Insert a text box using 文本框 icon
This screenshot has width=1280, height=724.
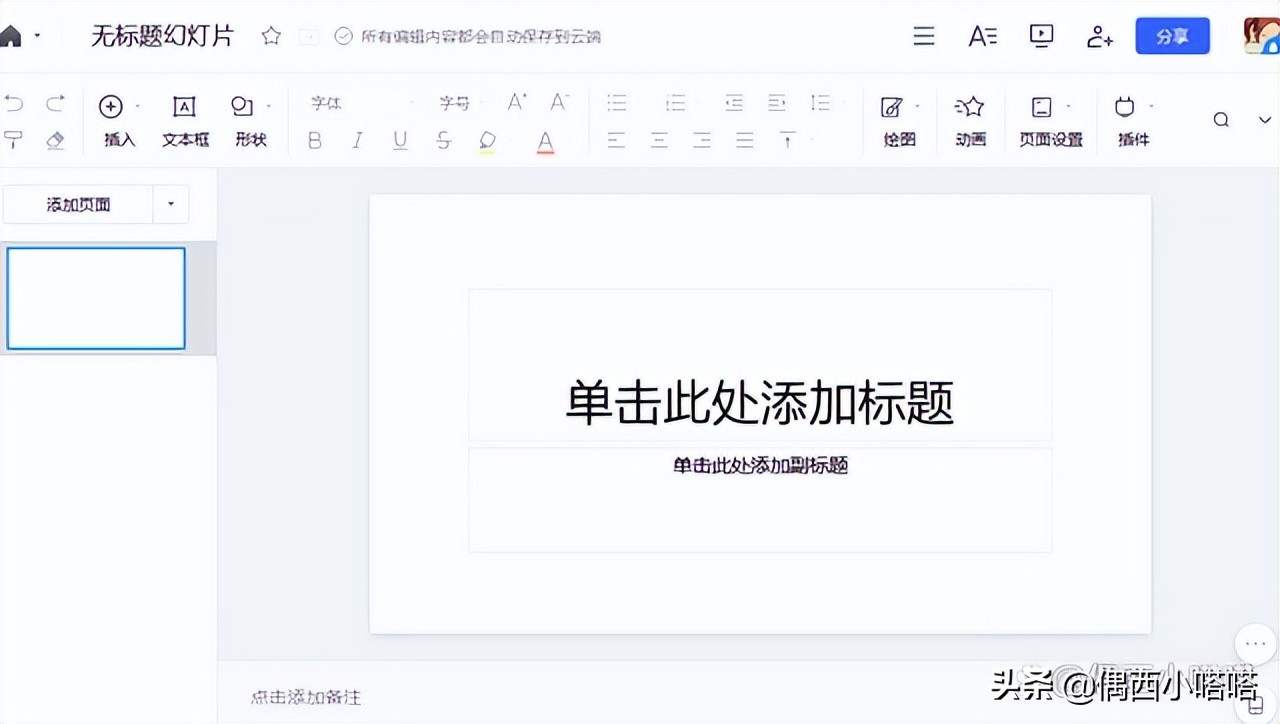184,106
